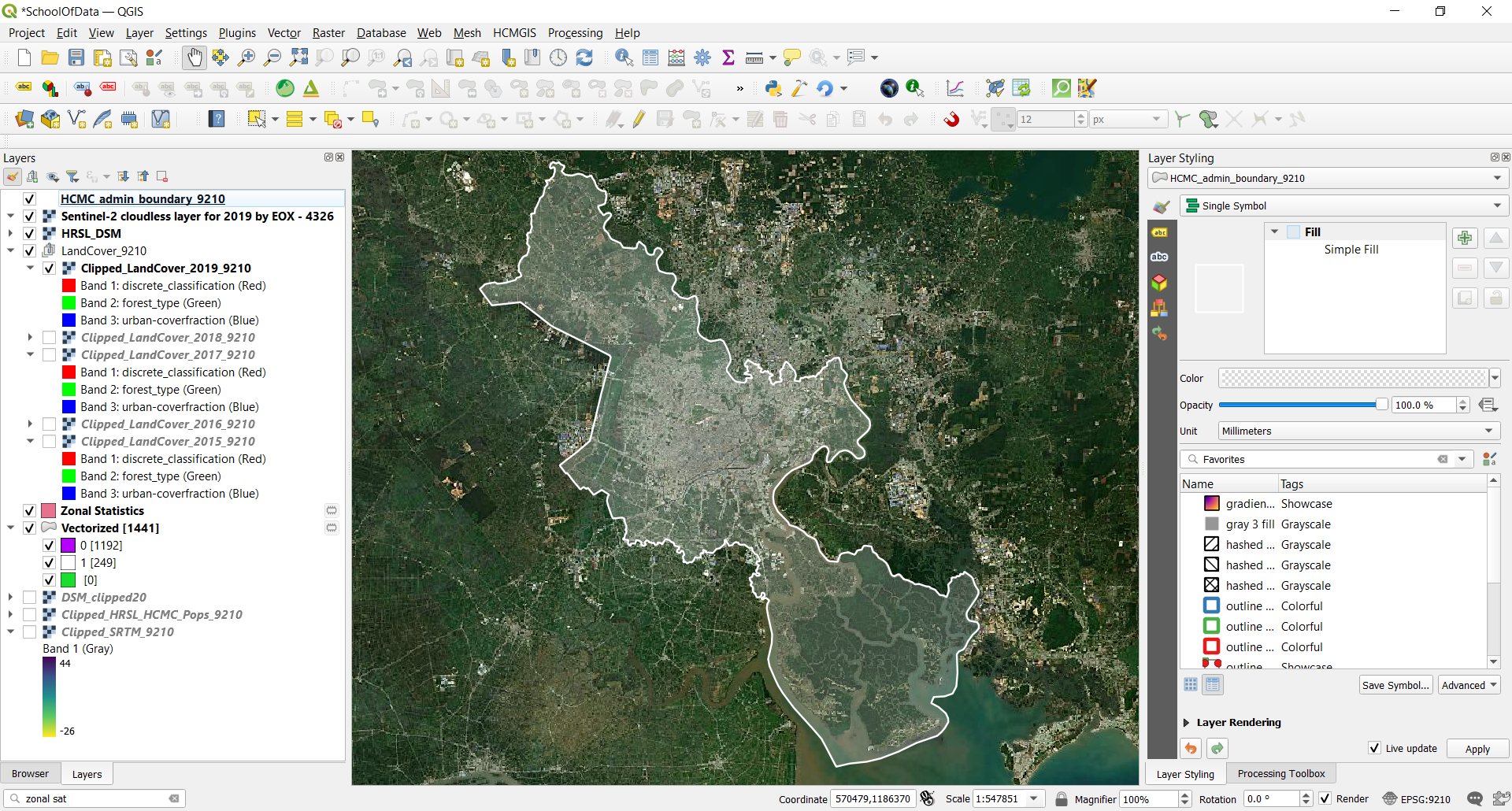
Task: Click the Filter Legend funnel icon
Action: [72, 176]
